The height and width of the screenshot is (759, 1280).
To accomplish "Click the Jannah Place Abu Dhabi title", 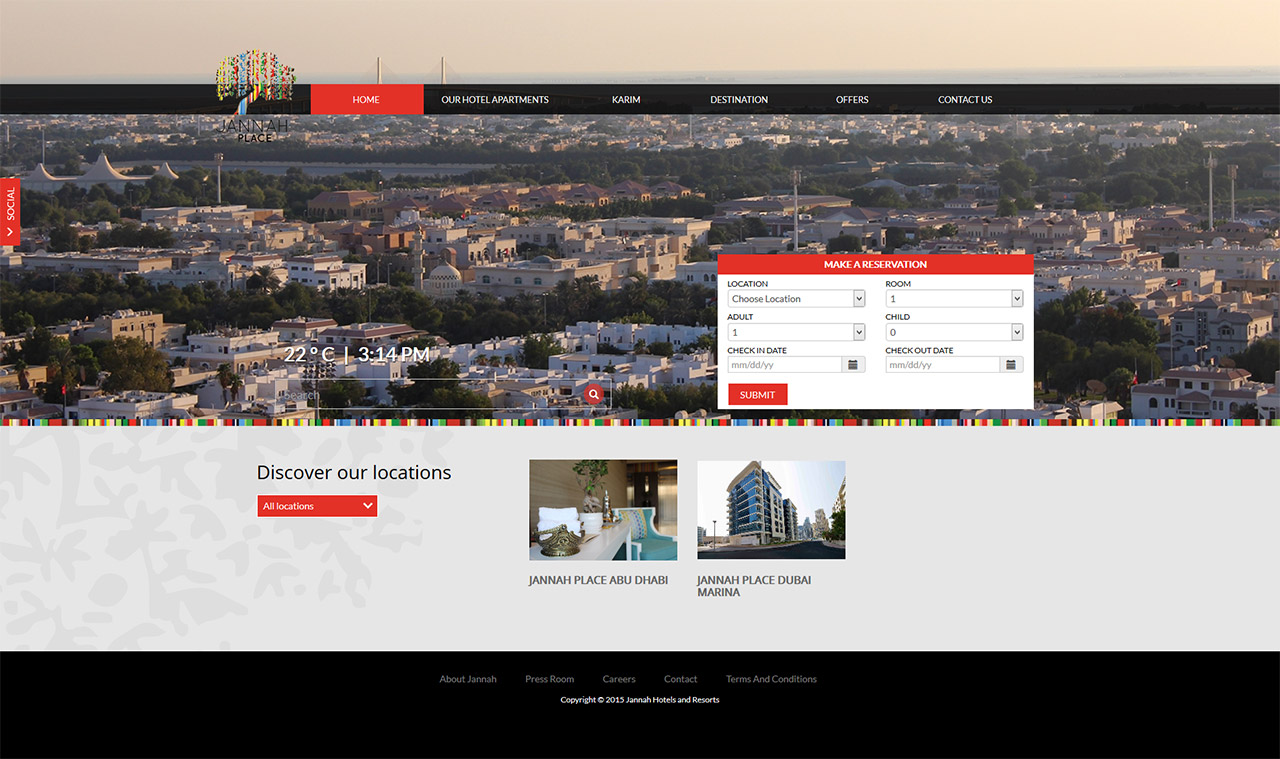I will pos(598,580).
